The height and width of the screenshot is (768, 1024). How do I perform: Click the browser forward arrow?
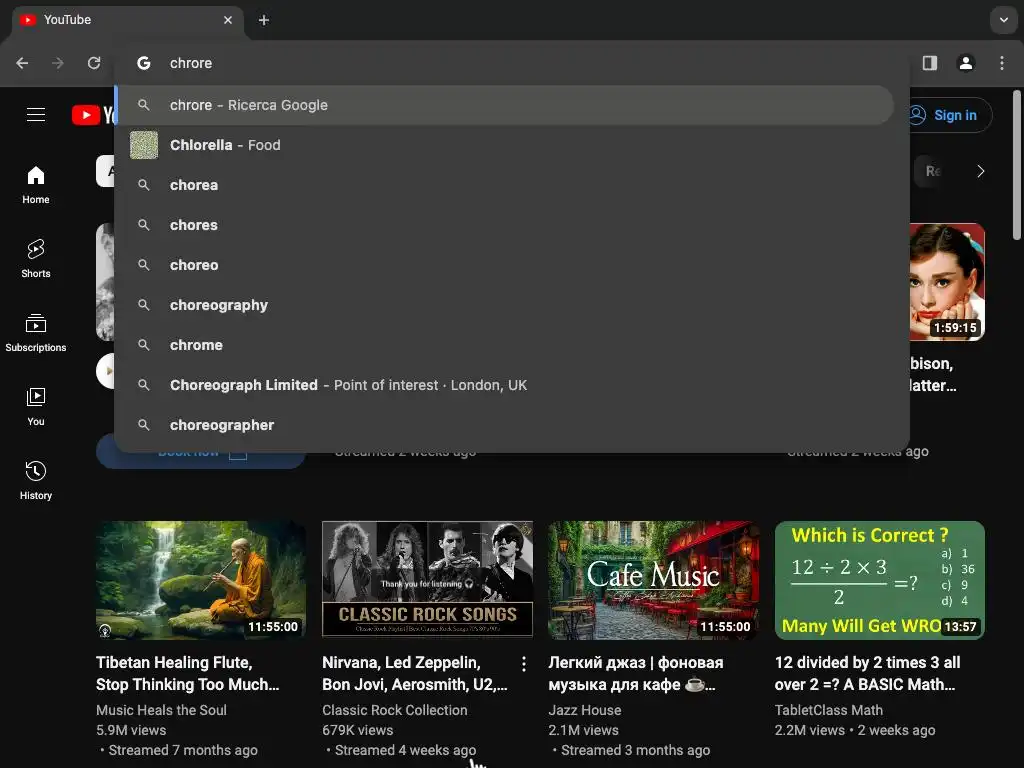58,63
